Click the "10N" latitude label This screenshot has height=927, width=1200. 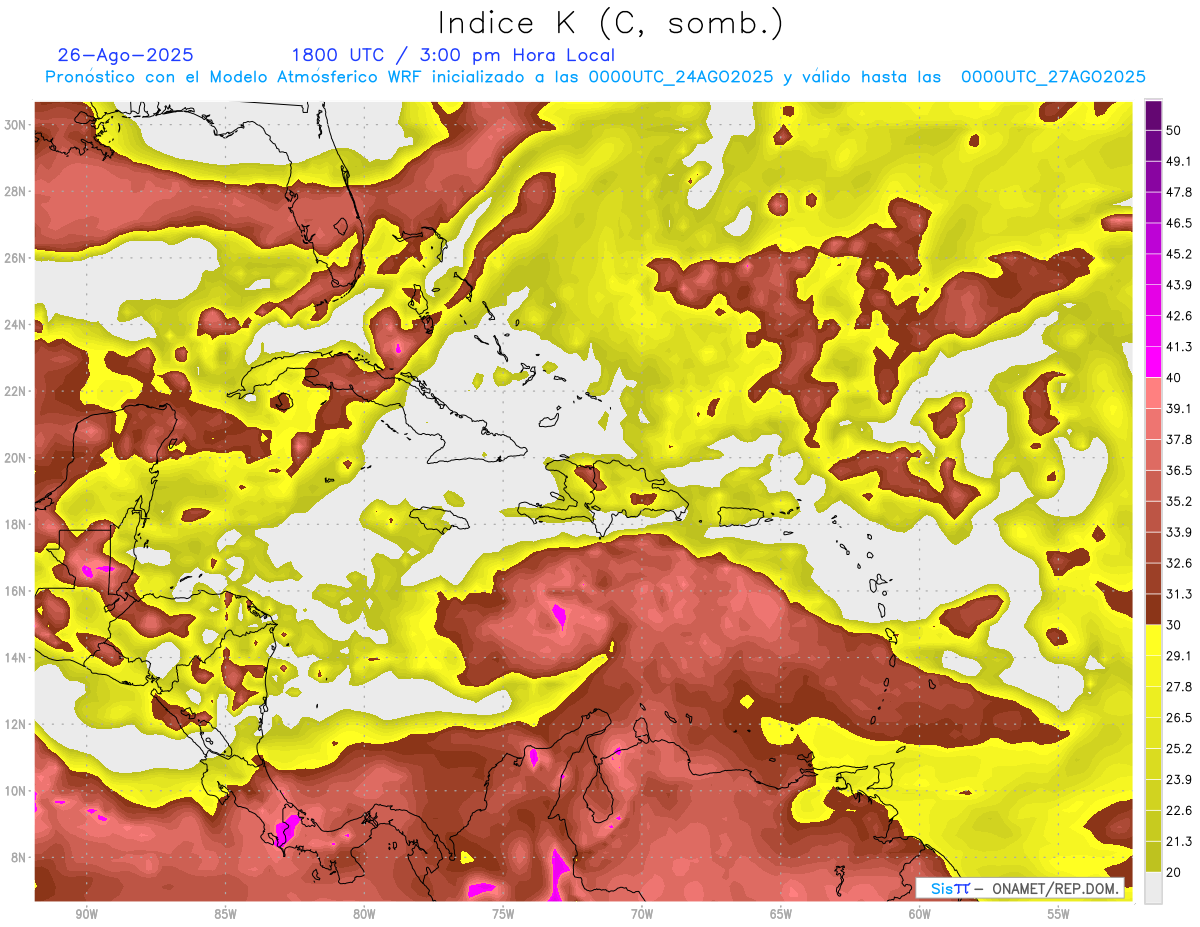pos(15,791)
